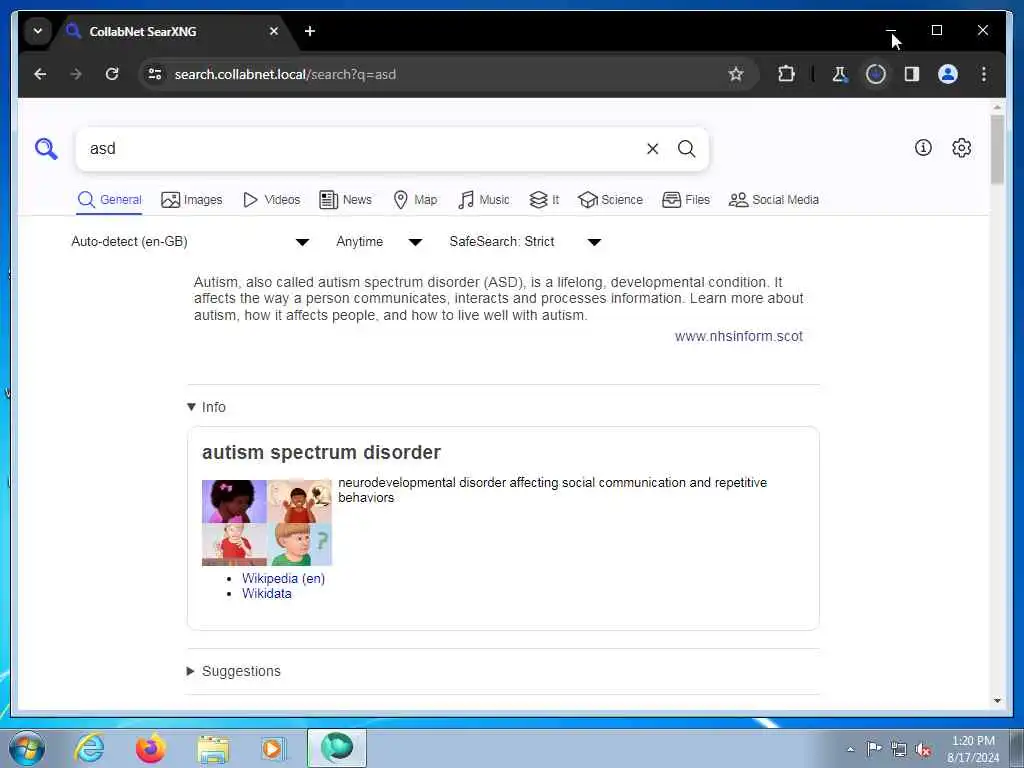Image resolution: width=1024 pixels, height=768 pixels.
Task: Launch Firefox from taskbar
Action: pos(151,748)
